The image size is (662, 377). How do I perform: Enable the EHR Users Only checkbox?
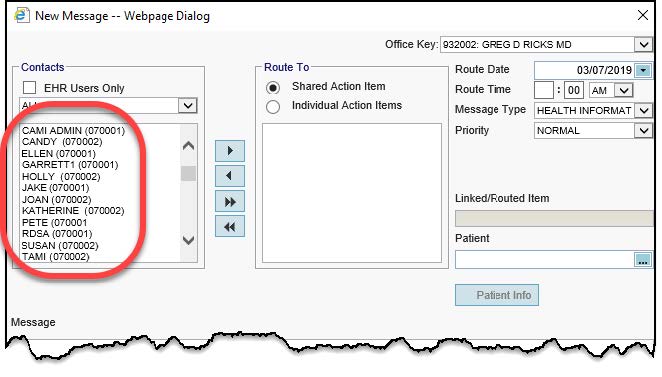(30, 87)
